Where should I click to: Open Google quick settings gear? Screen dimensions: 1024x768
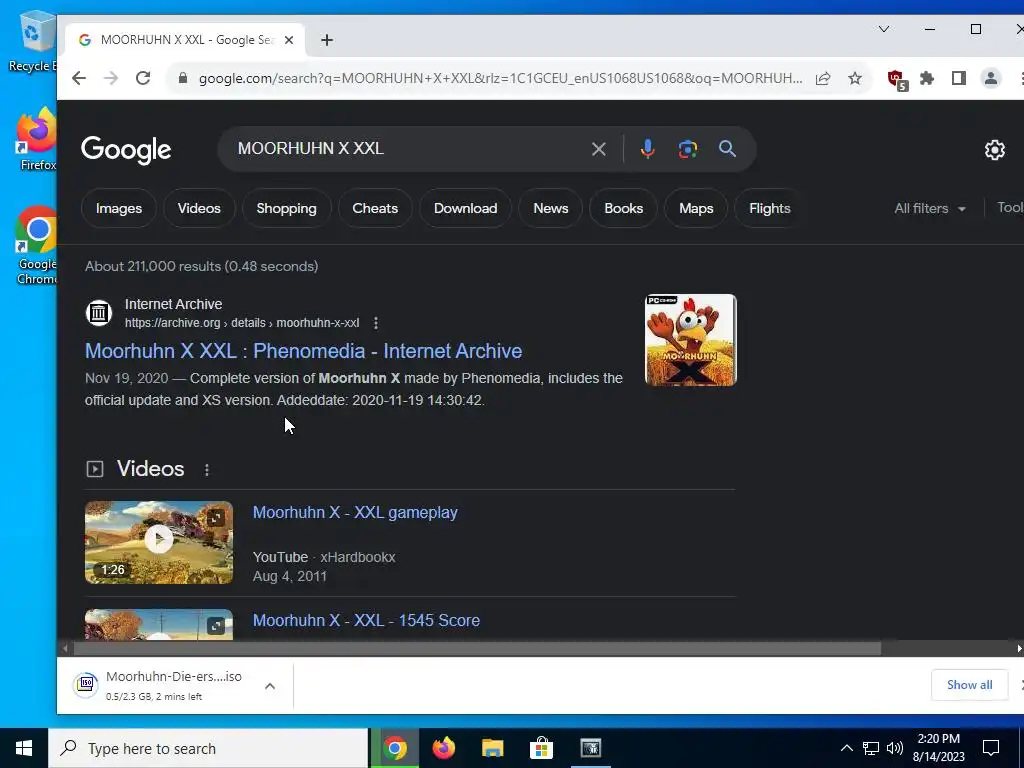(x=995, y=150)
